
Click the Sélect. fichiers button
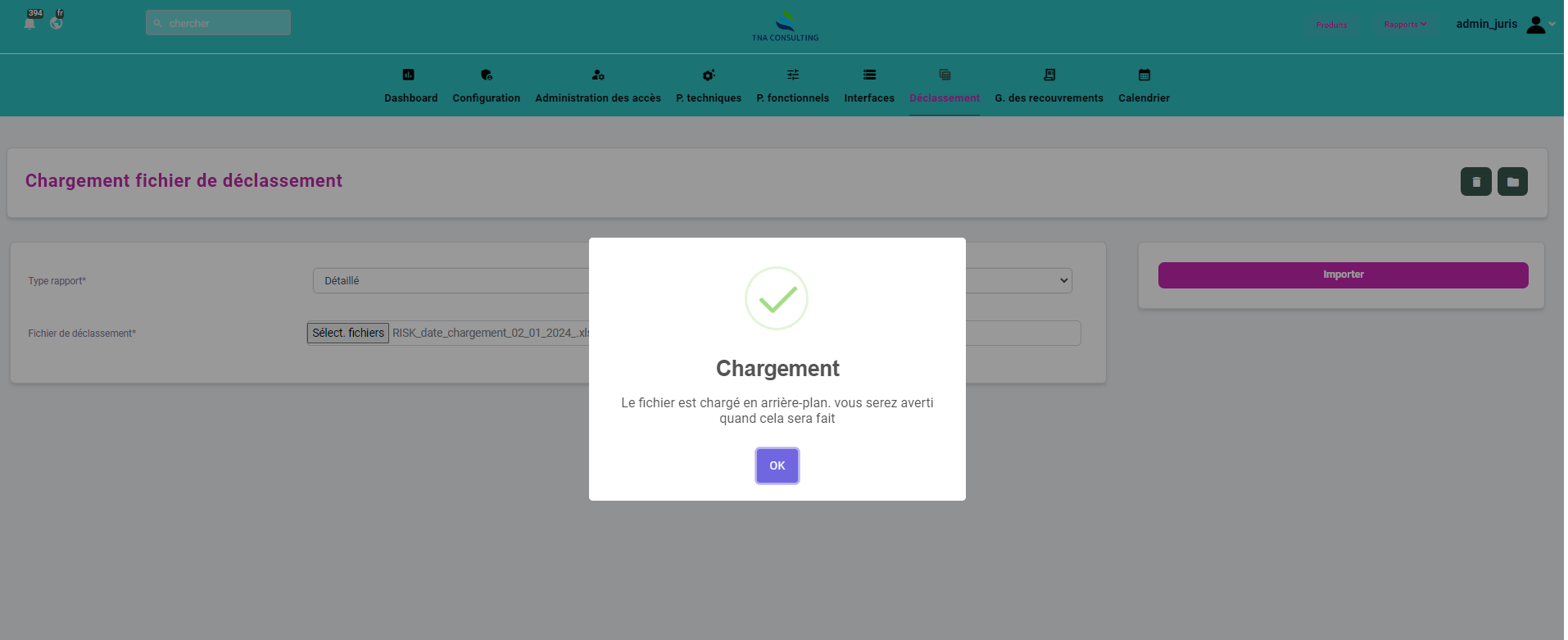coord(348,333)
